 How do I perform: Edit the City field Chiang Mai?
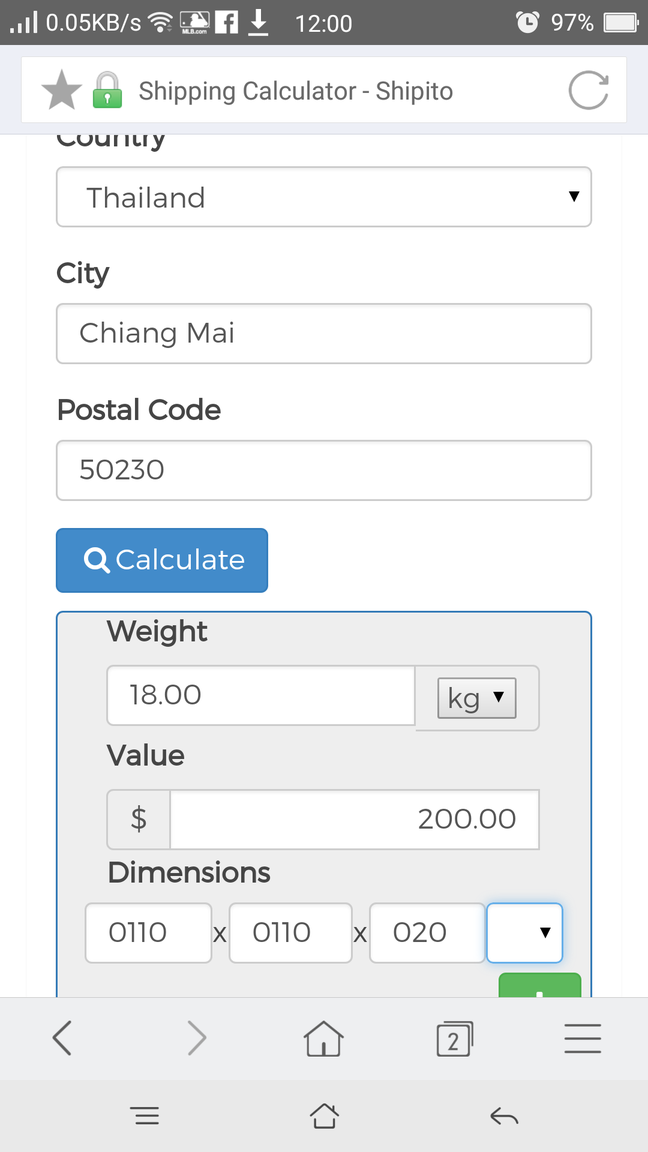point(324,334)
